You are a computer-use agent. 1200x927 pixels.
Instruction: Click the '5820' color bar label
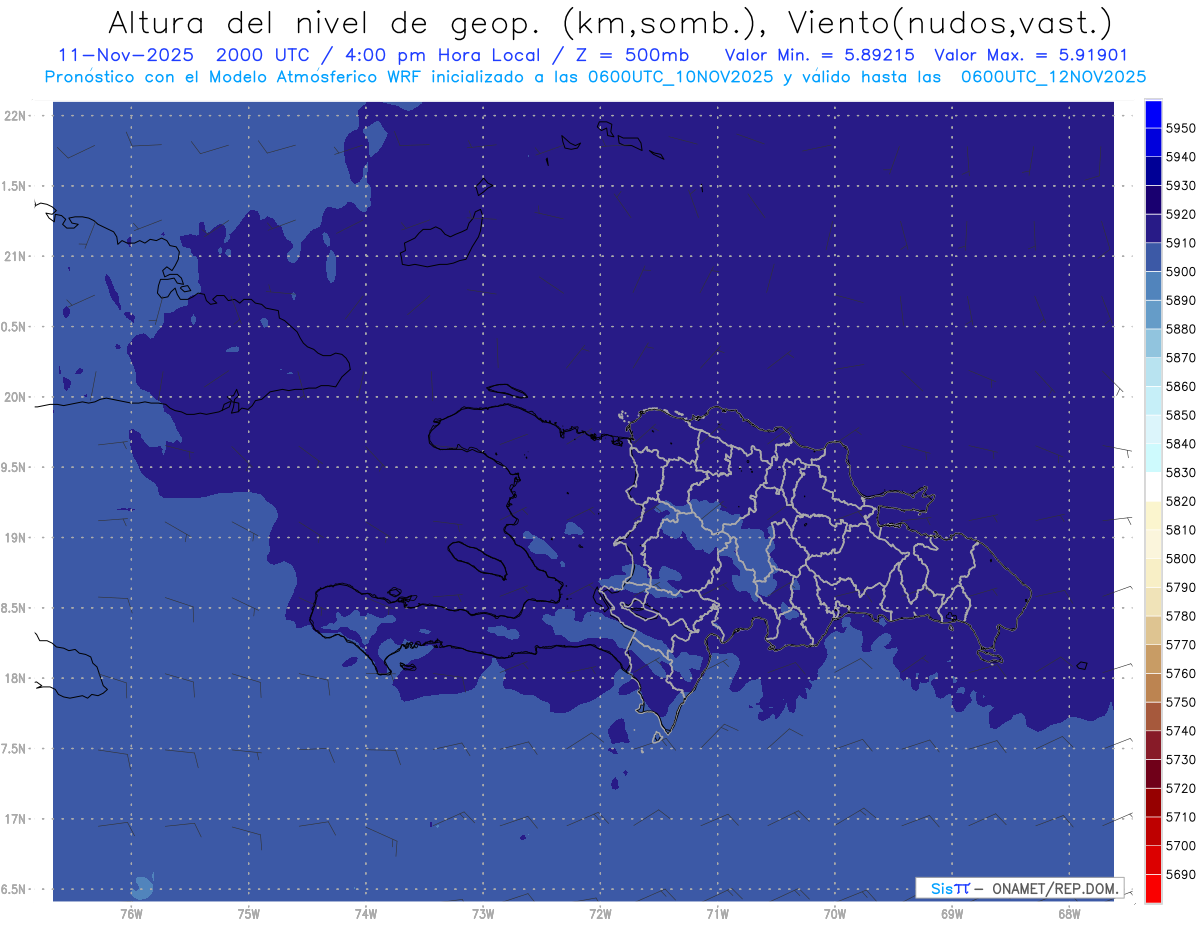[1181, 501]
